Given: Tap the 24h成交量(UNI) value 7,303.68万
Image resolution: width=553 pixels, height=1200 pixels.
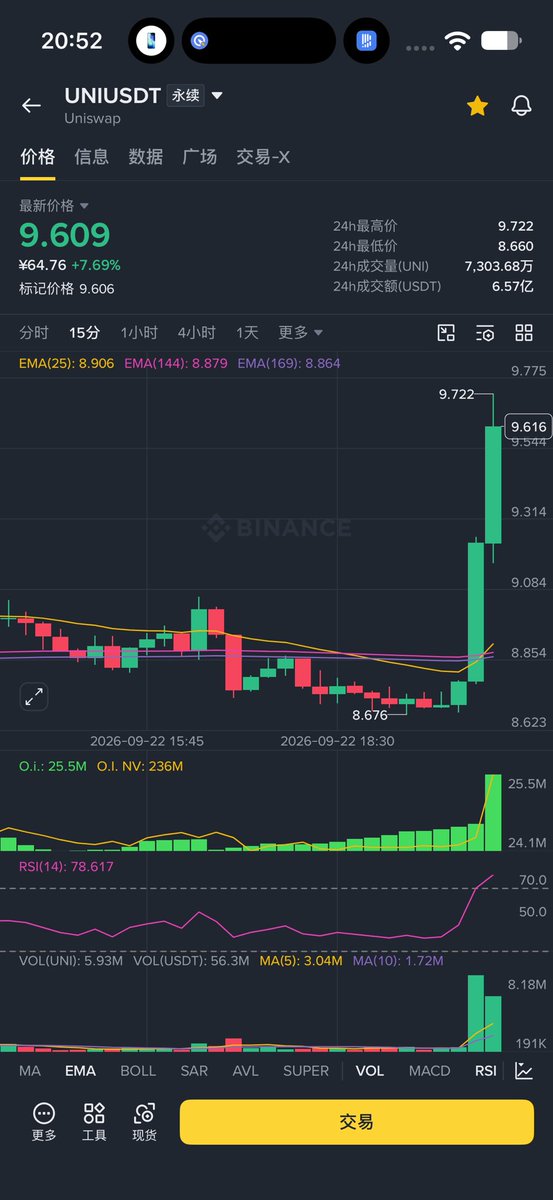Looking at the screenshot, I should (x=500, y=266).
